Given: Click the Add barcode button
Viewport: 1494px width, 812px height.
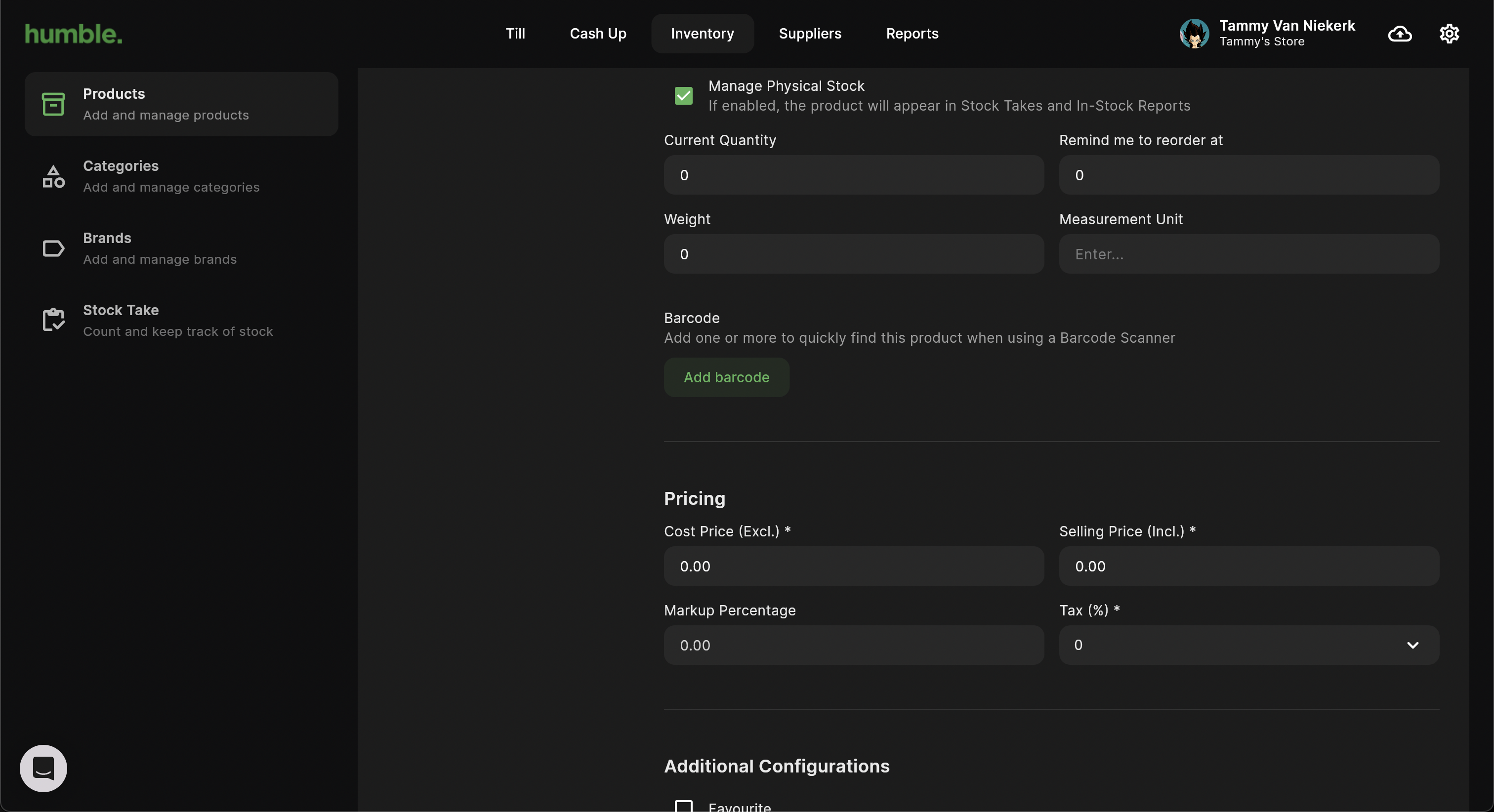Looking at the screenshot, I should (x=726, y=377).
